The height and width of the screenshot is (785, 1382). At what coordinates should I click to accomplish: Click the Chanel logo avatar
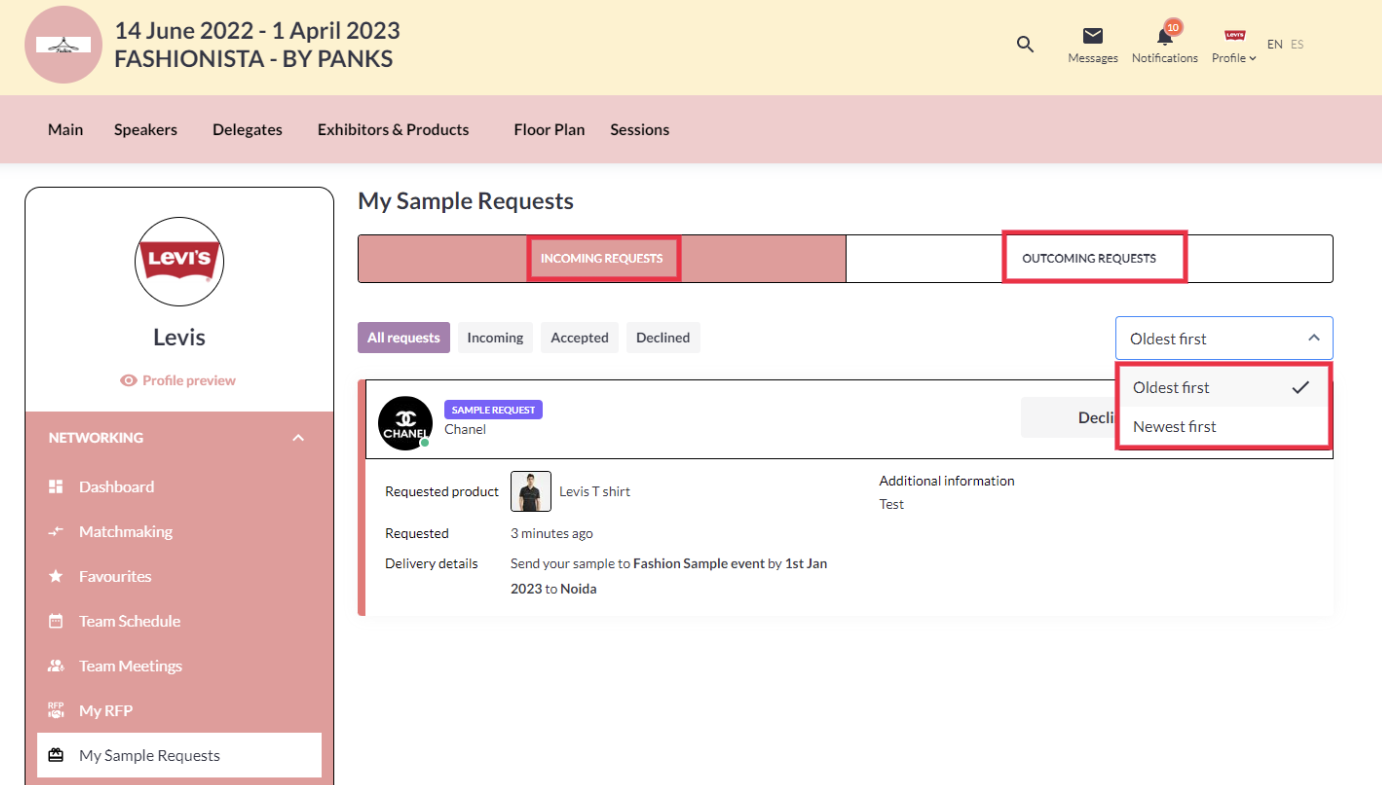coord(405,423)
